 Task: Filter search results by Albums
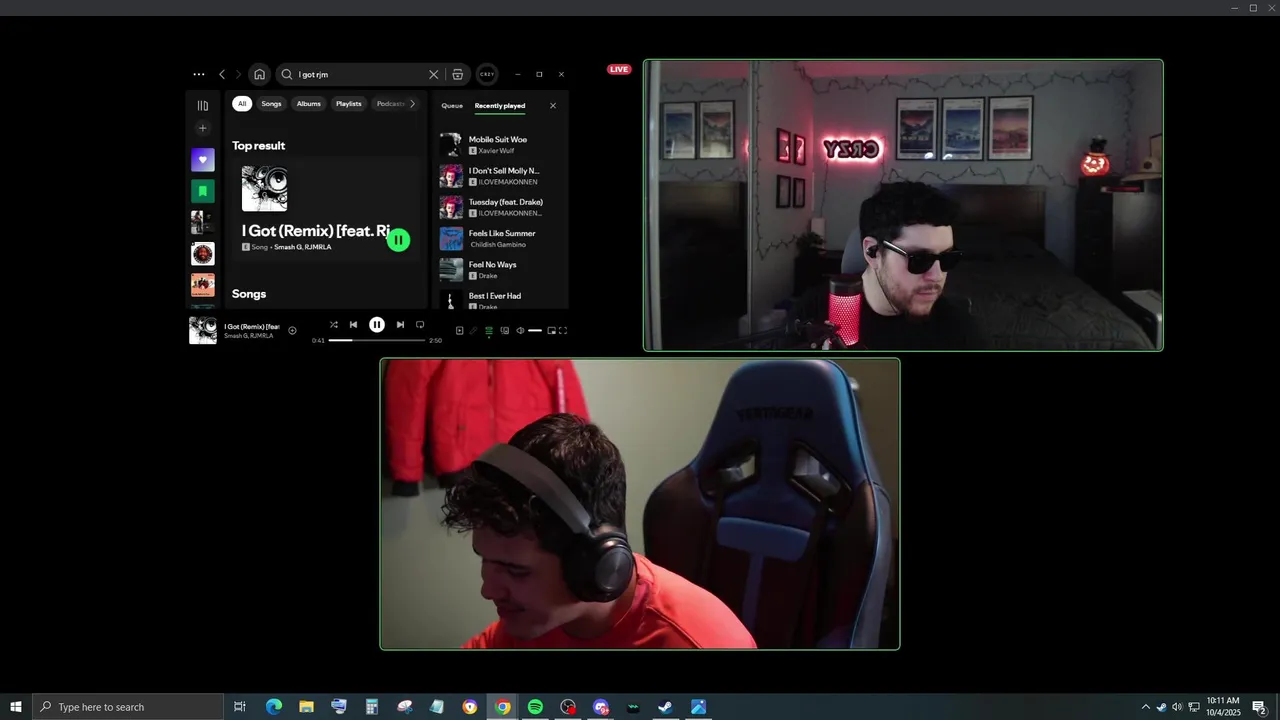tap(309, 104)
